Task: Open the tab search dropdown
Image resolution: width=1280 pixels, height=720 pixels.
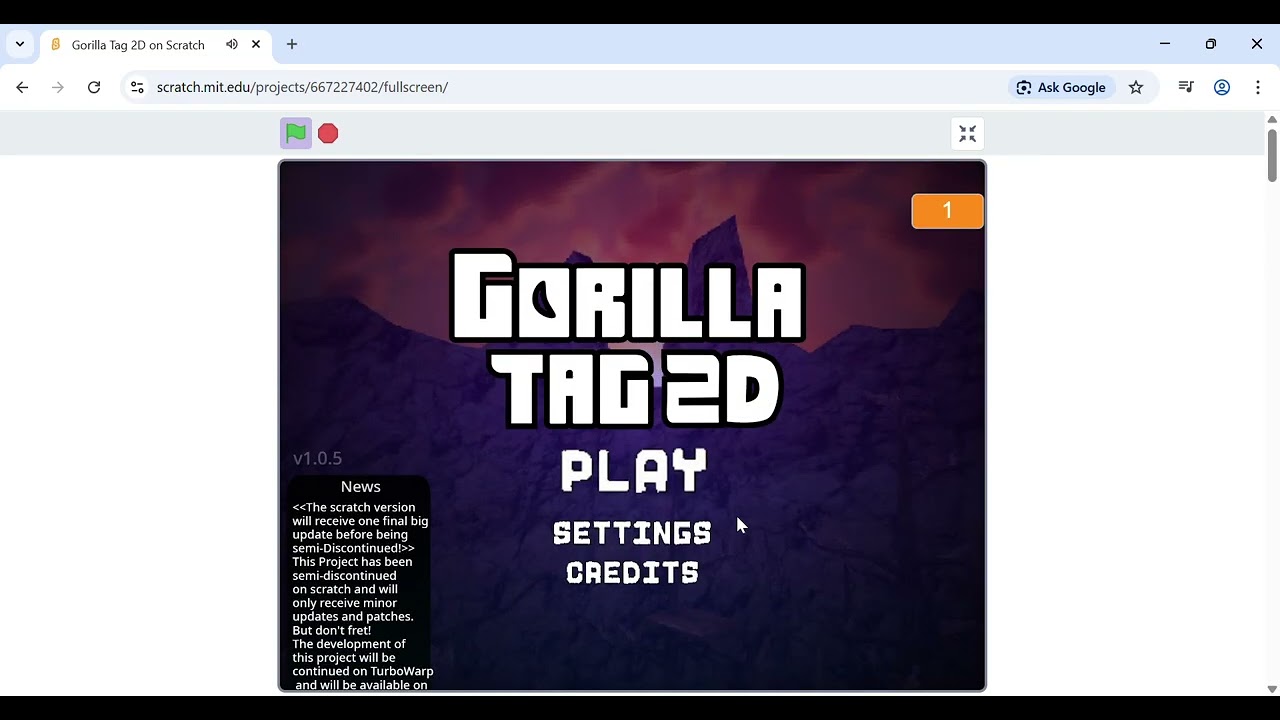Action: point(20,44)
